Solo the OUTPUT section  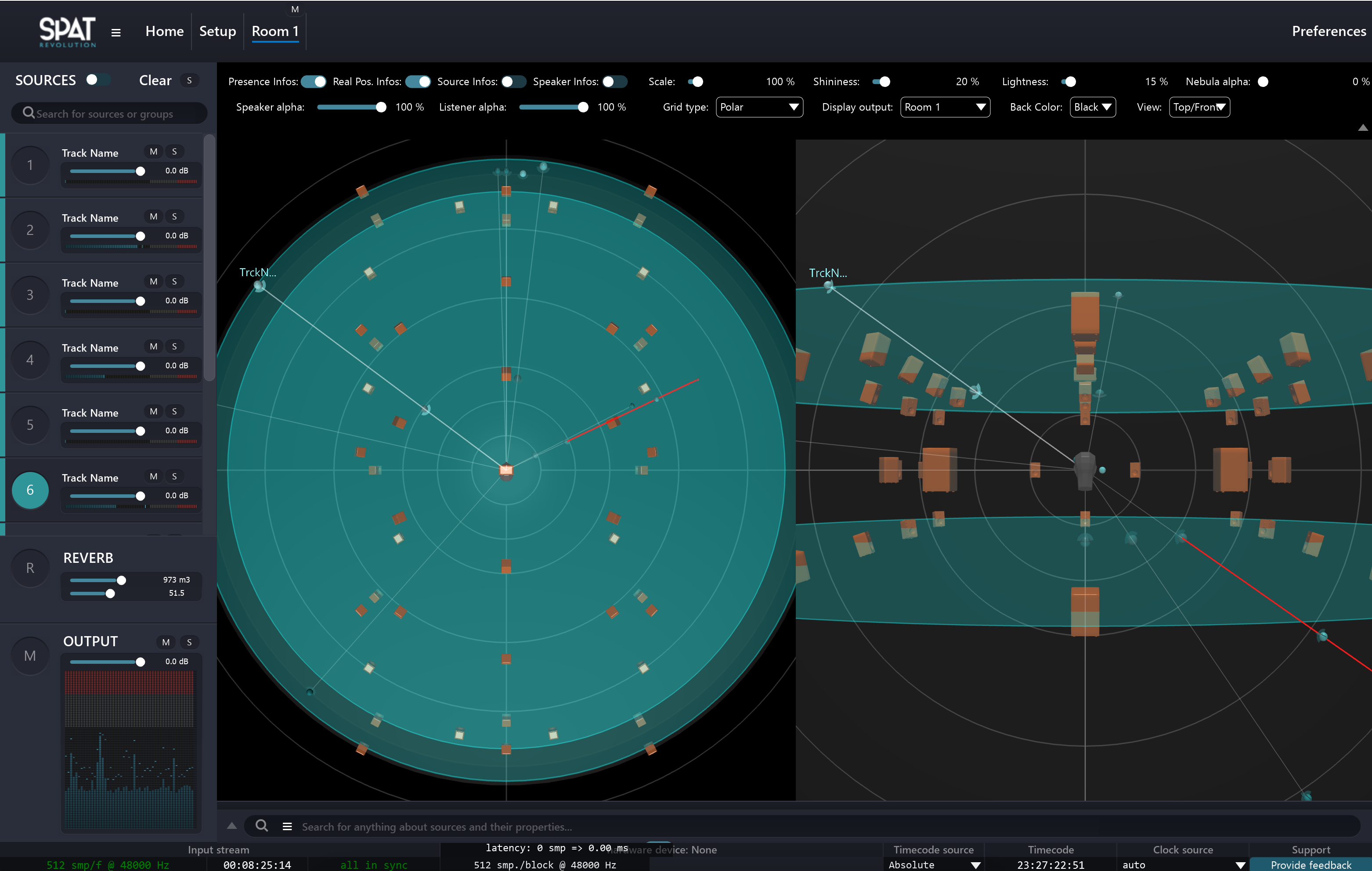189,642
